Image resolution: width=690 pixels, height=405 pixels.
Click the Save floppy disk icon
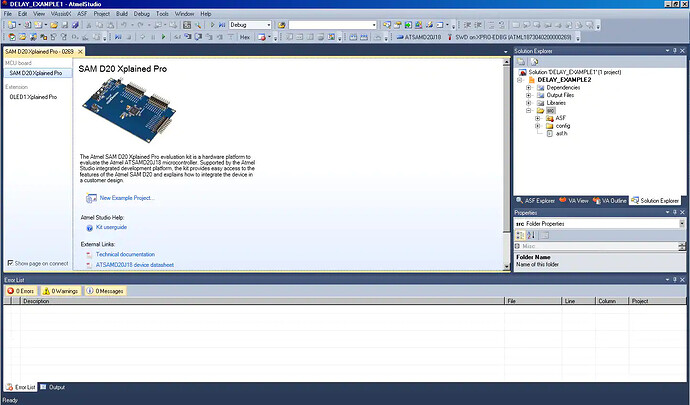65,25
